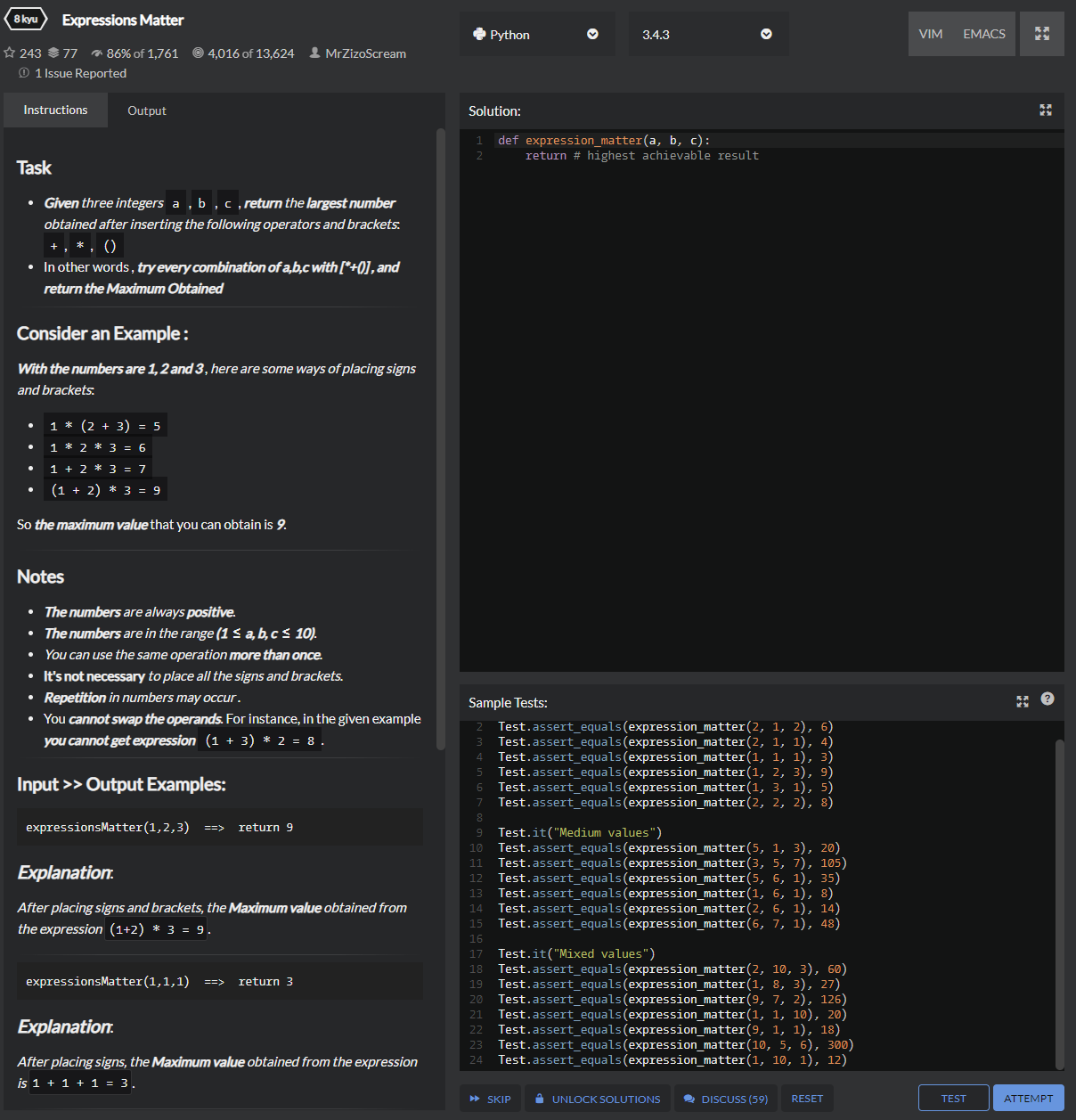Open the 3.4.3 version dropdown
Viewport: 1076px width, 1120px height.
point(709,34)
